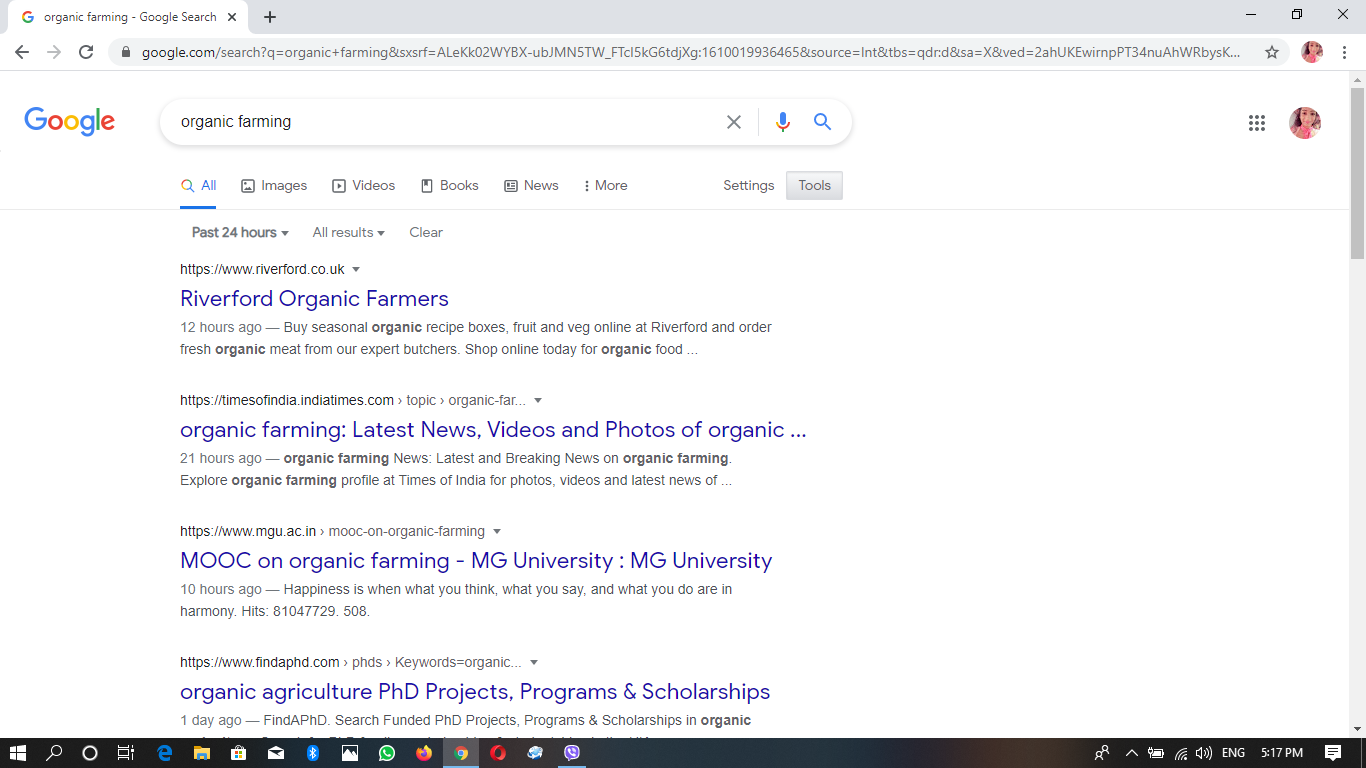Open Riverford Organic Farmers result

coord(314,298)
